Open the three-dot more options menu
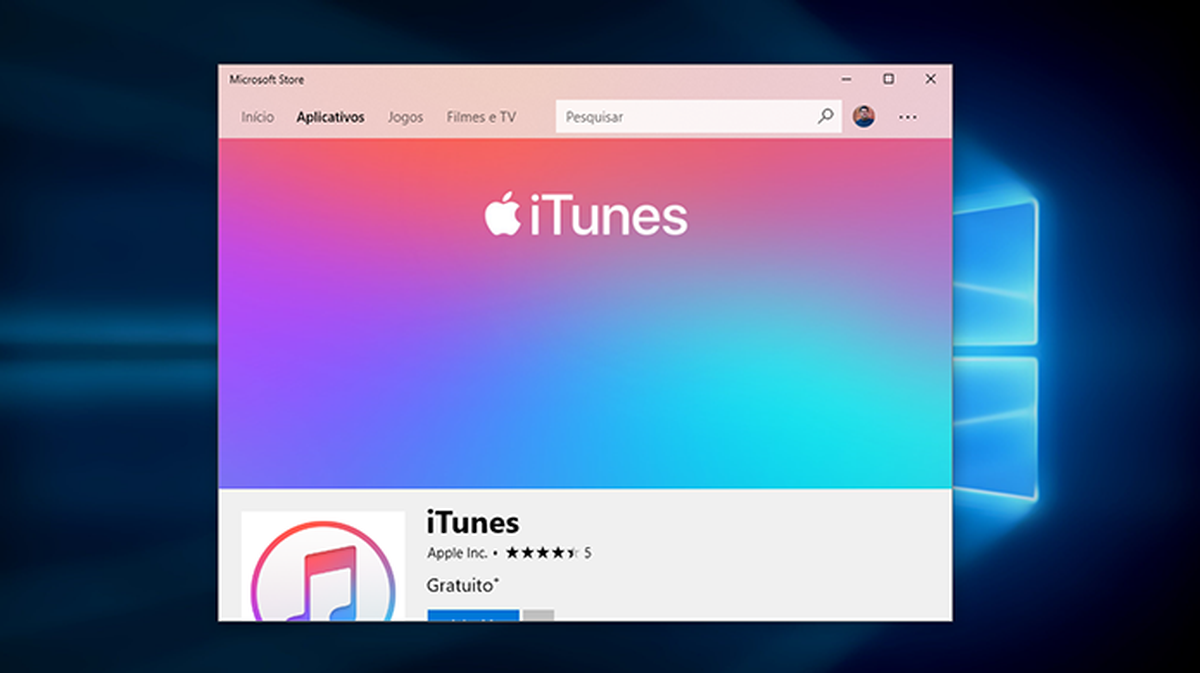1200x673 pixels. pyautogui.click(x=907, y=117)
